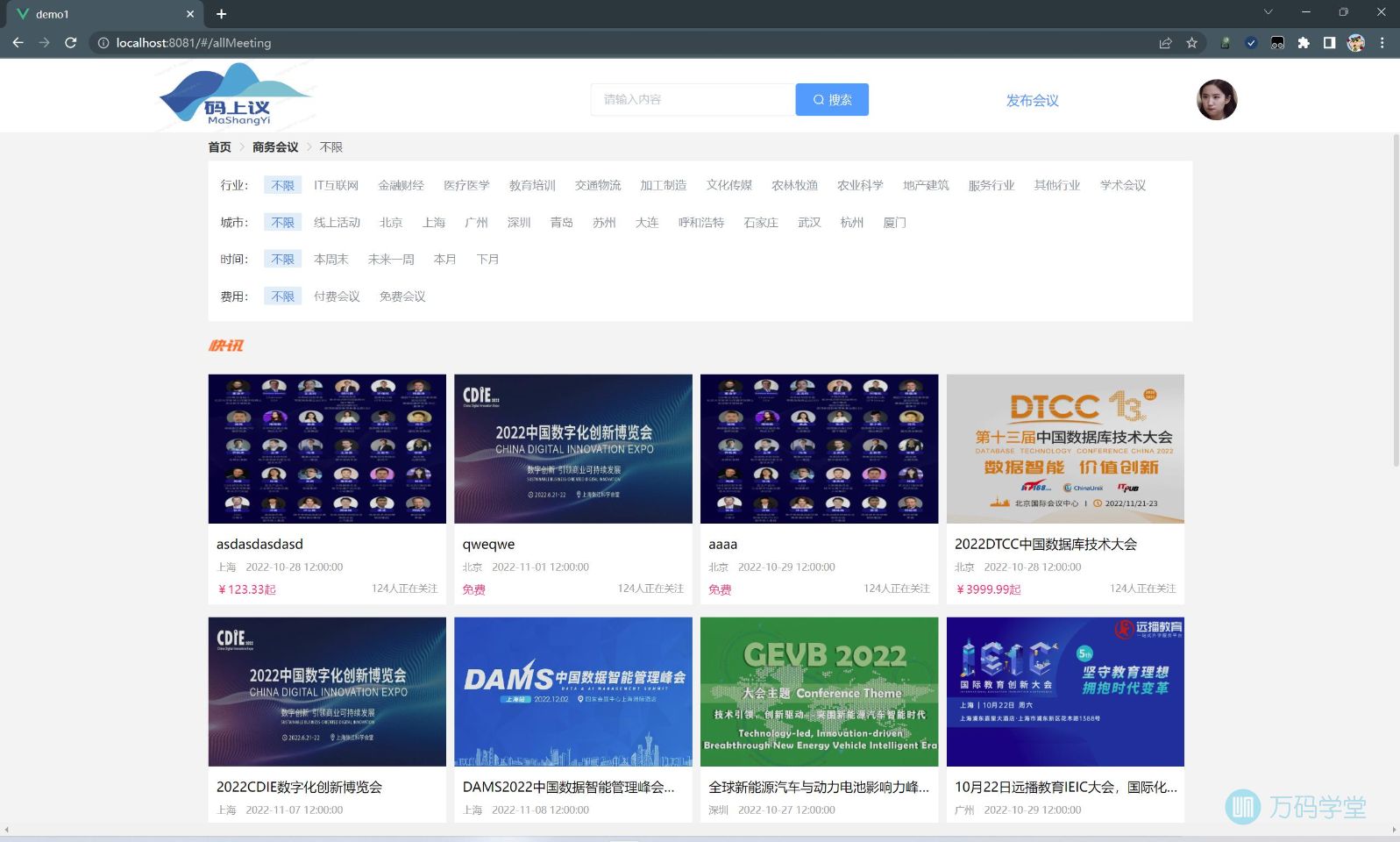
Task: Filter industry by 地产建筑
Action: (926, 185)
